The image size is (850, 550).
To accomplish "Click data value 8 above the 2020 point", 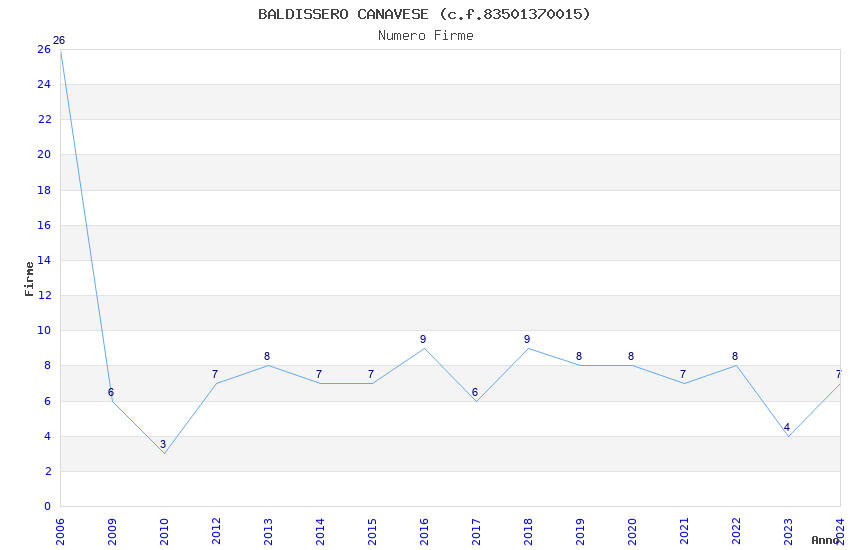I will pyautogui.click(x=631, y=356).
